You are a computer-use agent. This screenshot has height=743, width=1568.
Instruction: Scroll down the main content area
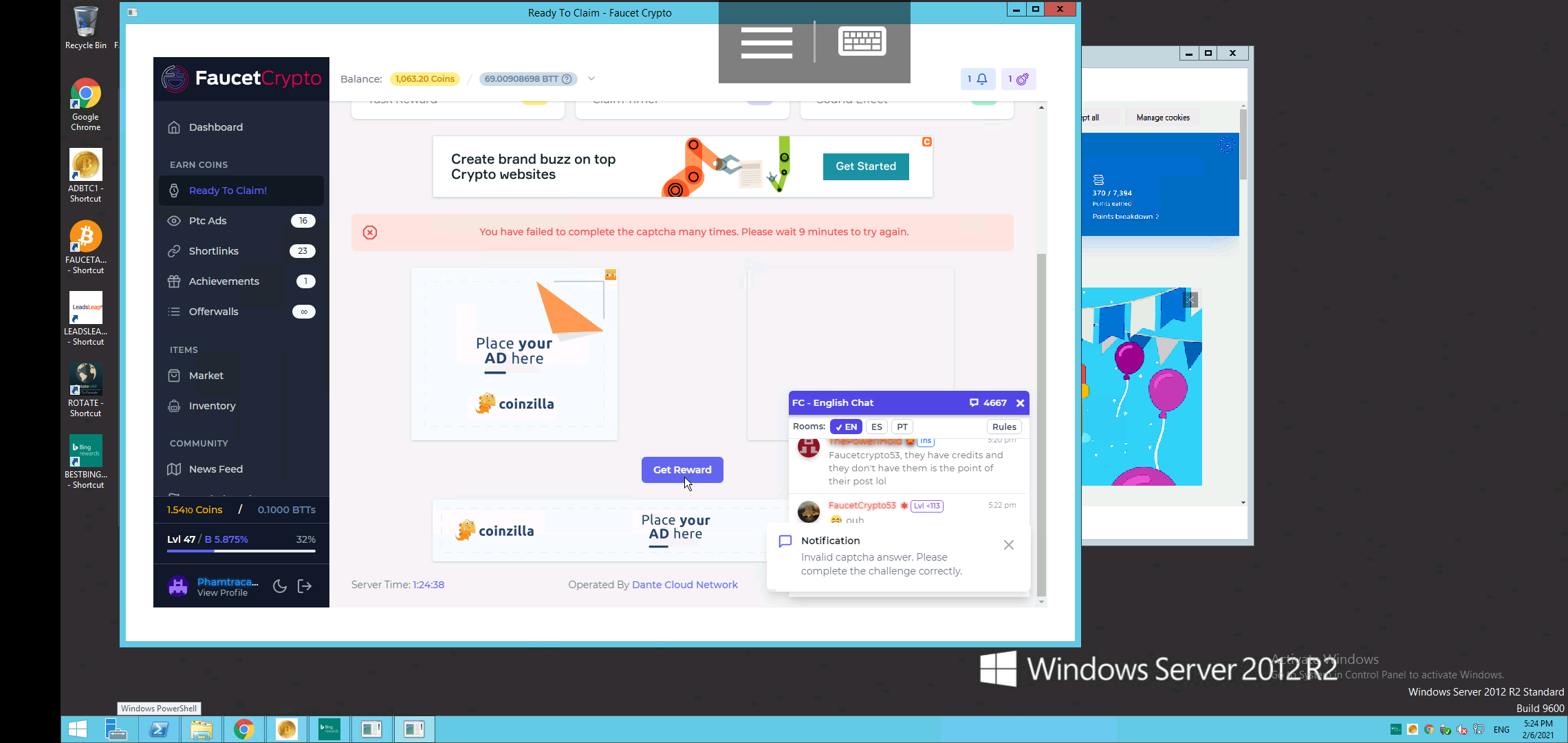tap(1042, 600)
